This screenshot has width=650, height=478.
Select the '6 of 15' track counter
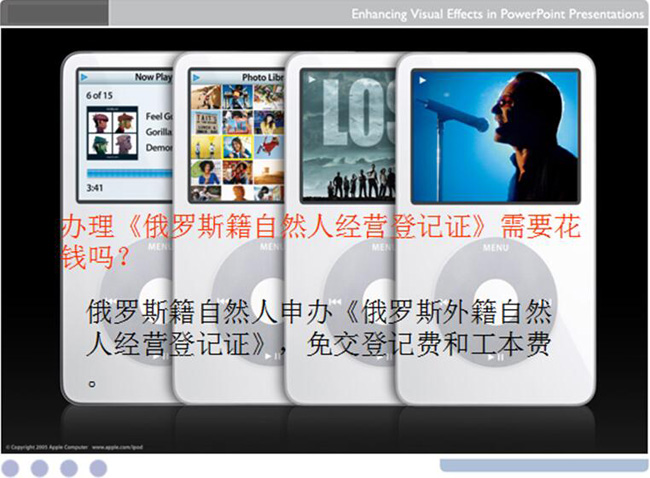(99, 95)
